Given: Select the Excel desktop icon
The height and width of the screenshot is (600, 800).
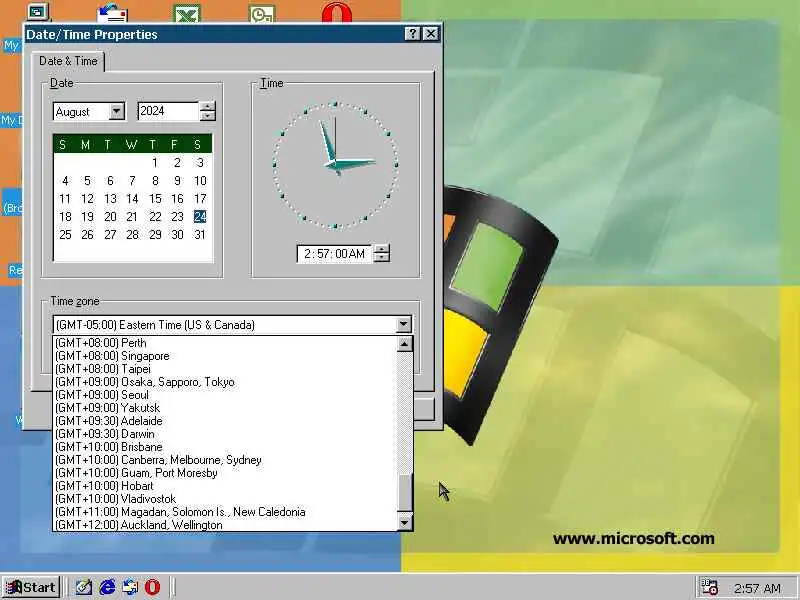Looking at the screenshot, I should 187,13.
